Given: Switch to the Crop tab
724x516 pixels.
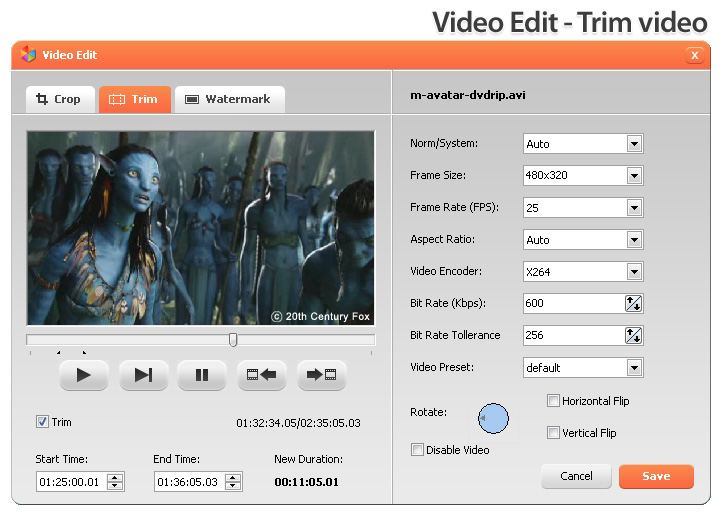Looking at the screenshot, I should [59, 99].
